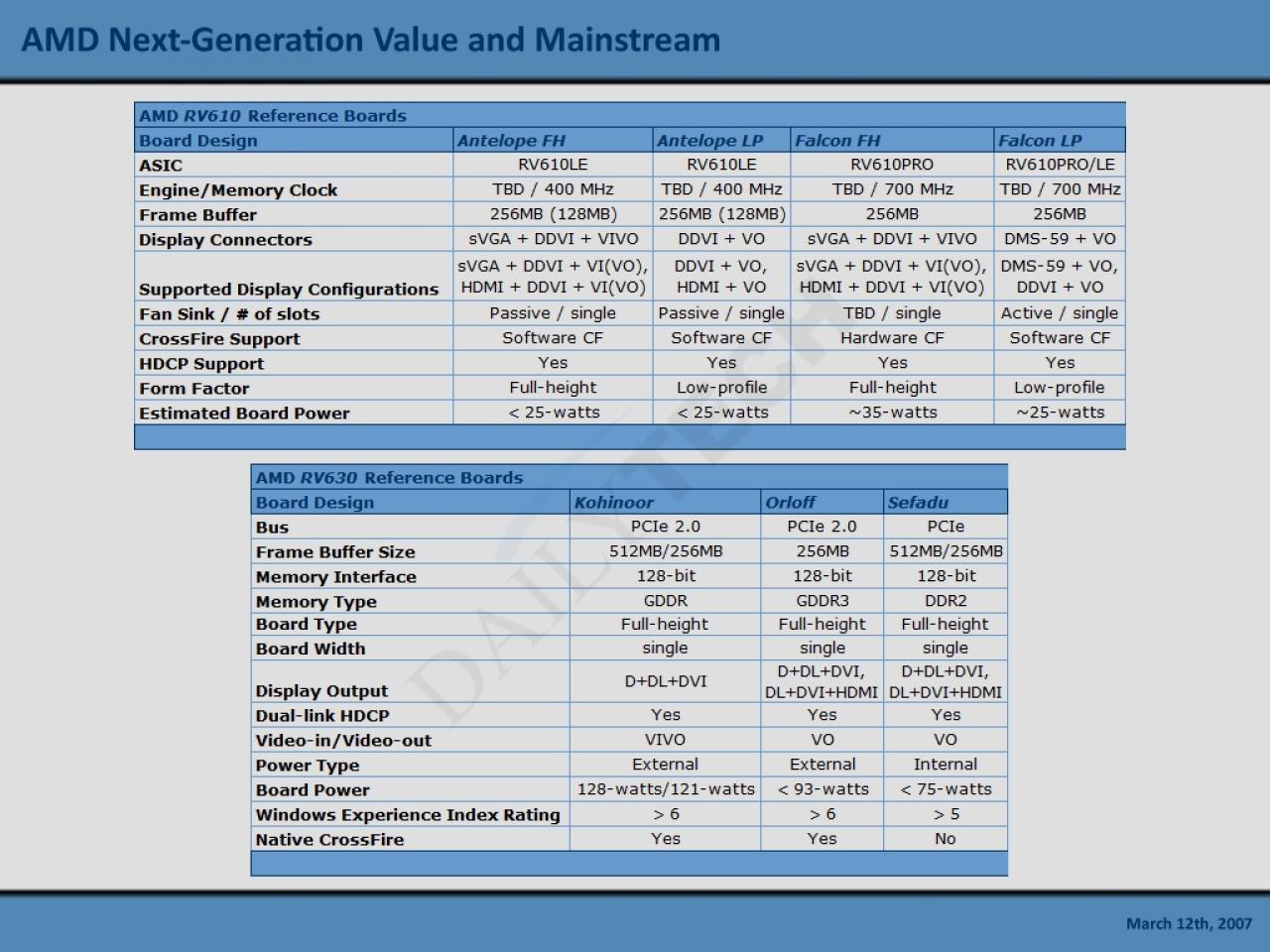Select the Hardware CF cell

point(892,338)
